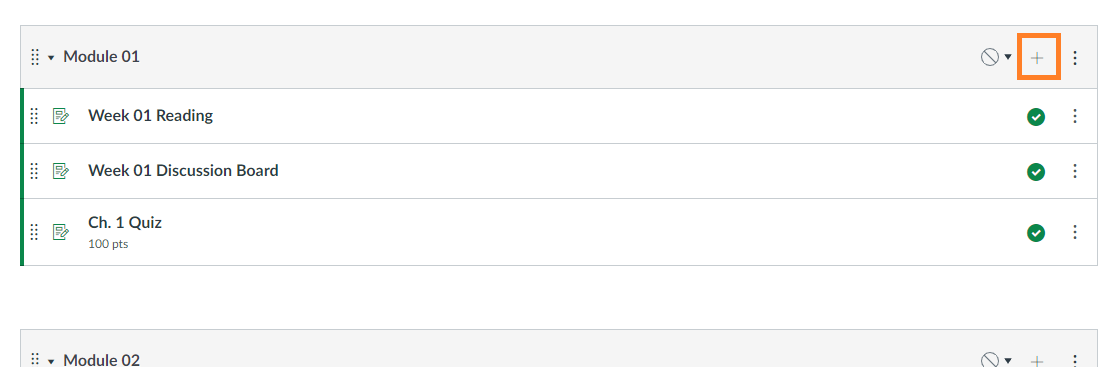Toggle Ch. 1 Quiz published status
This screenshot has height=367, width=1111.
tap(1036, 232)
